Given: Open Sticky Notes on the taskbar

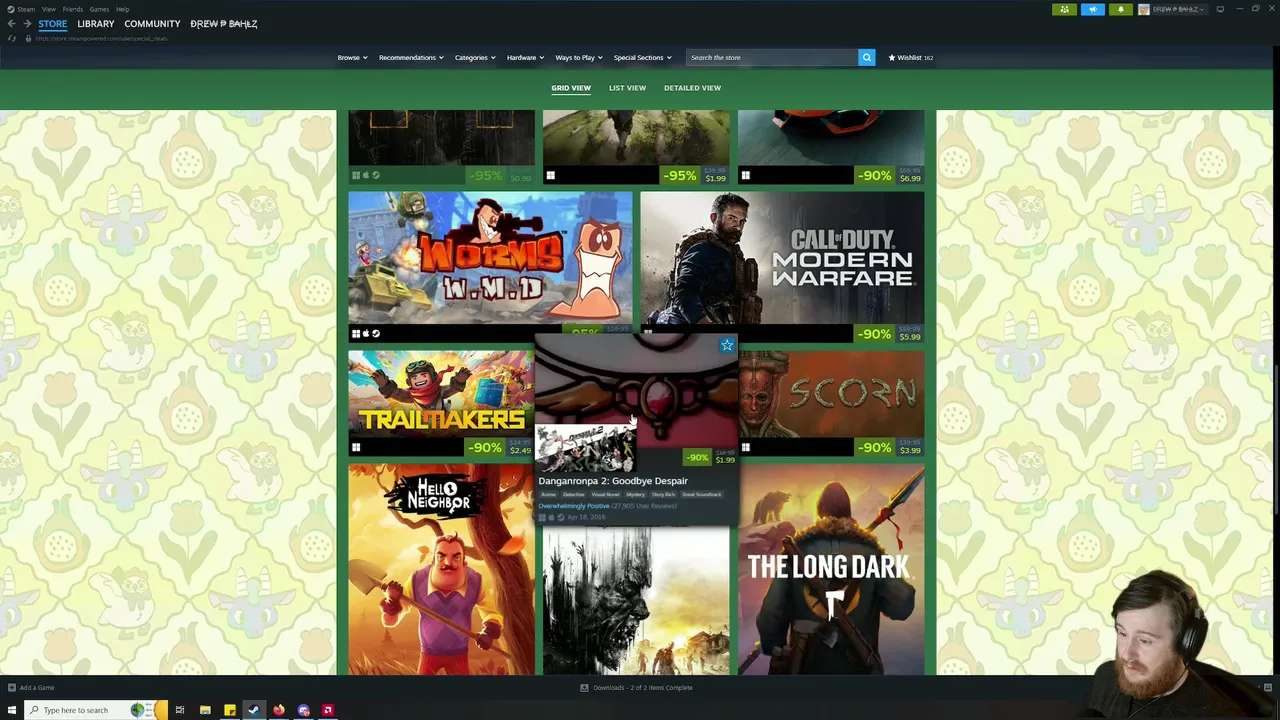Looking at the screenshot, I should (x=230, y=710).
